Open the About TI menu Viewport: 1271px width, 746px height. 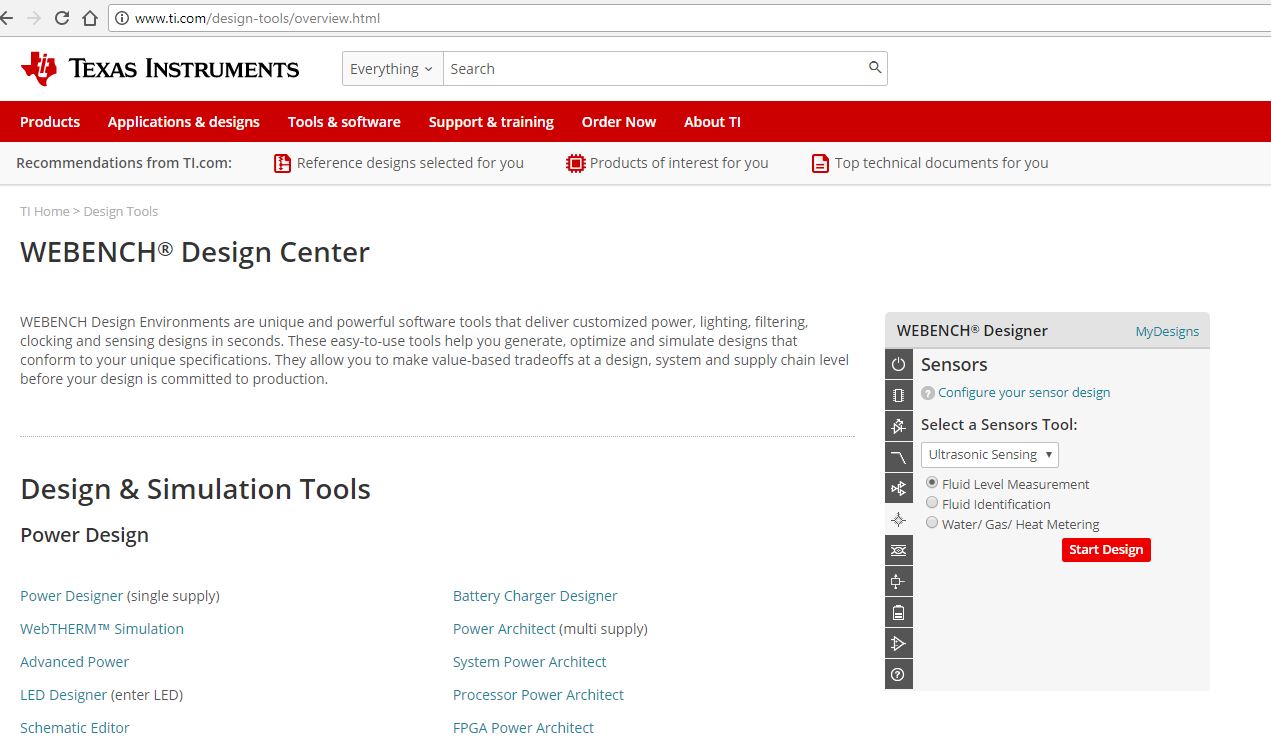coord(712,122)
